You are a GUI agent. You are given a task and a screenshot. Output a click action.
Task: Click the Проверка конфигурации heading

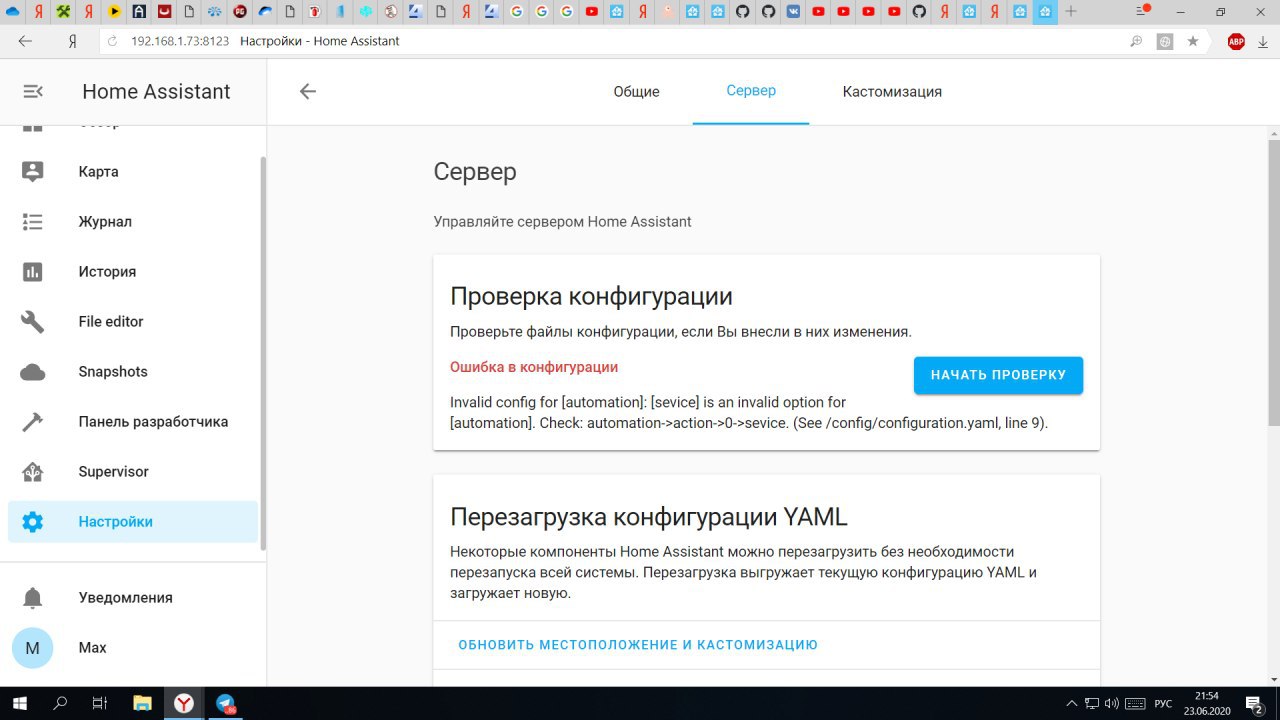coord(591,296)
